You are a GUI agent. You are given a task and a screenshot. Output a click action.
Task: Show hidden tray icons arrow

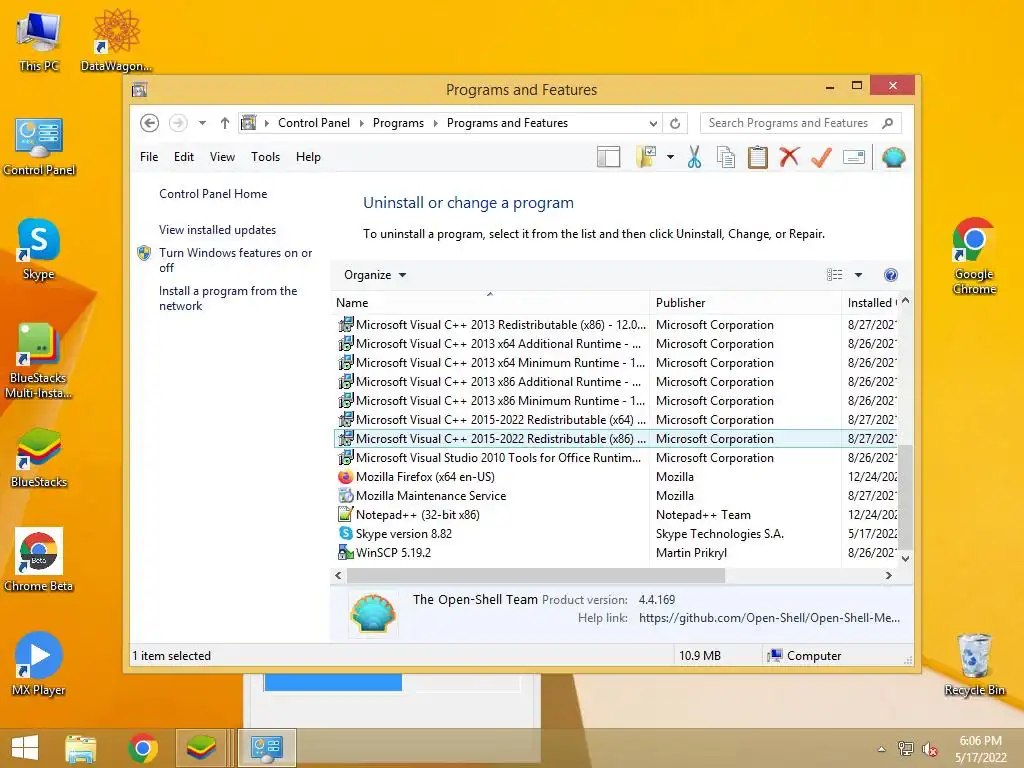click(882, 749)
